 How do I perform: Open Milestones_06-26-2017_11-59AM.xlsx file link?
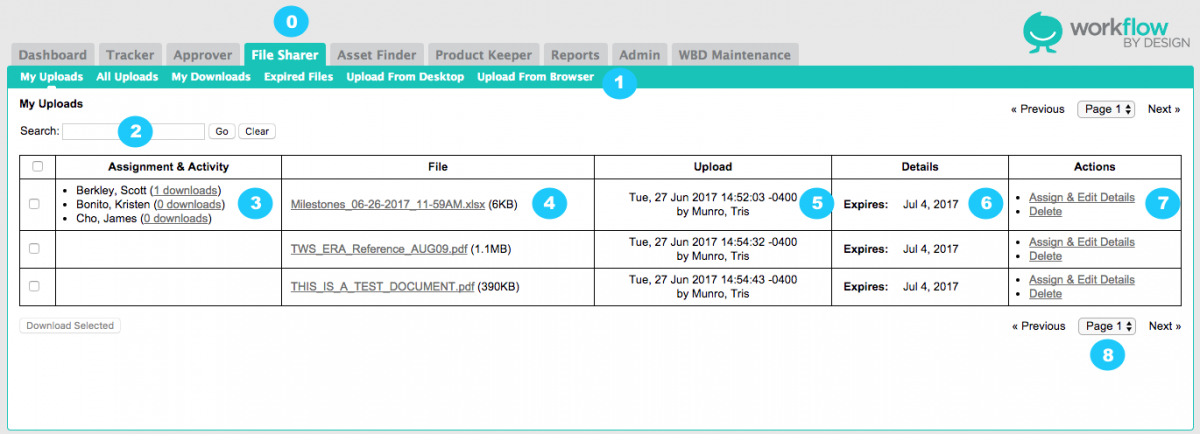[x=388, y=204]
